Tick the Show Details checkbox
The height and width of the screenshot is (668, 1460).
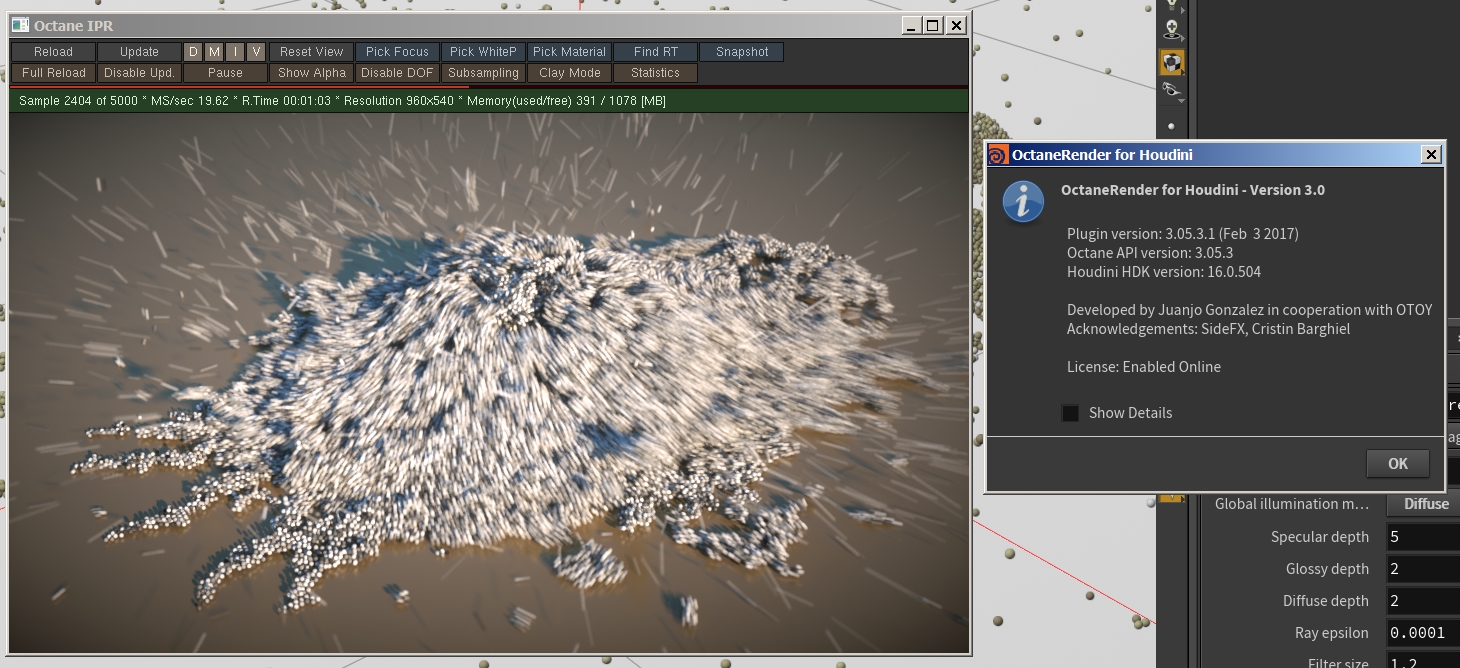pyautogui.click(x=1070, y=413)
